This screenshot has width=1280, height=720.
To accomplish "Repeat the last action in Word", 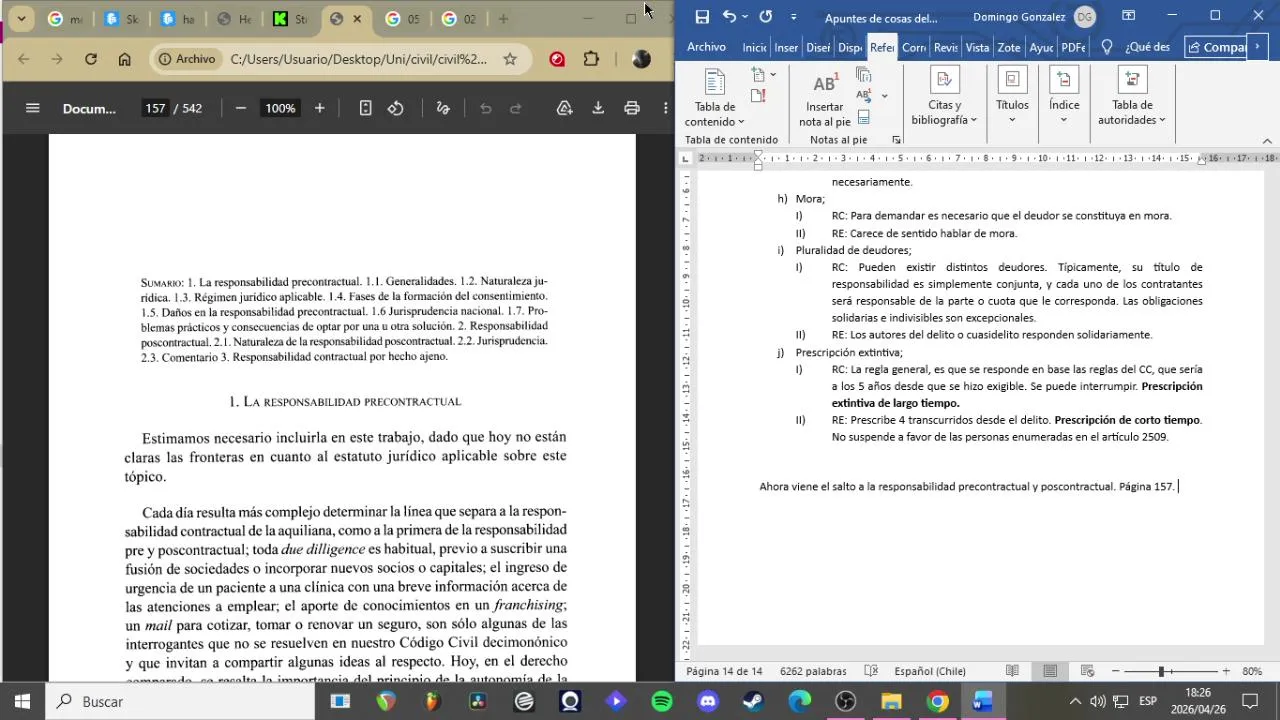I will [765, 16].
